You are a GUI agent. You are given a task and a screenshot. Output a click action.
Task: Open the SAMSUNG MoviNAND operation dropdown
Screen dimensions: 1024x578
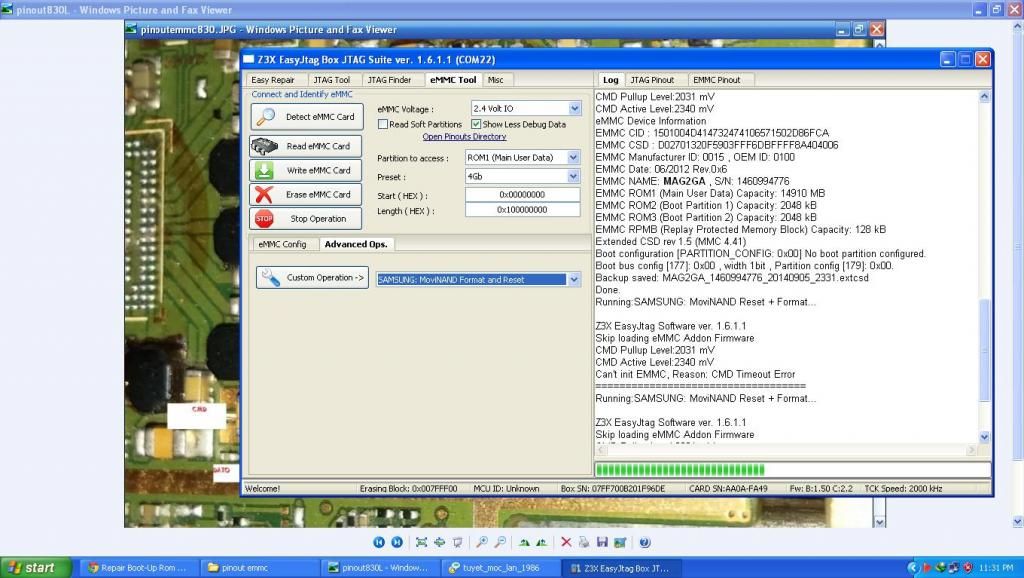[573, 280]
